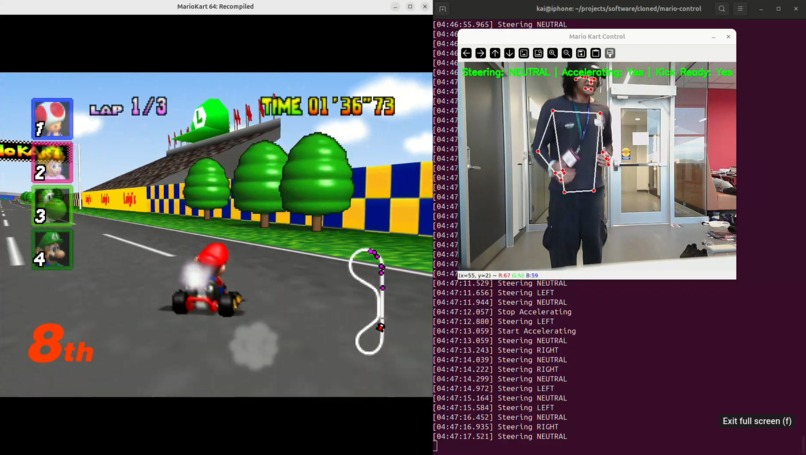Click the pixel coordinate status bar readout
Viewport: 806px width, 455px height.
[x=498, y=276]
